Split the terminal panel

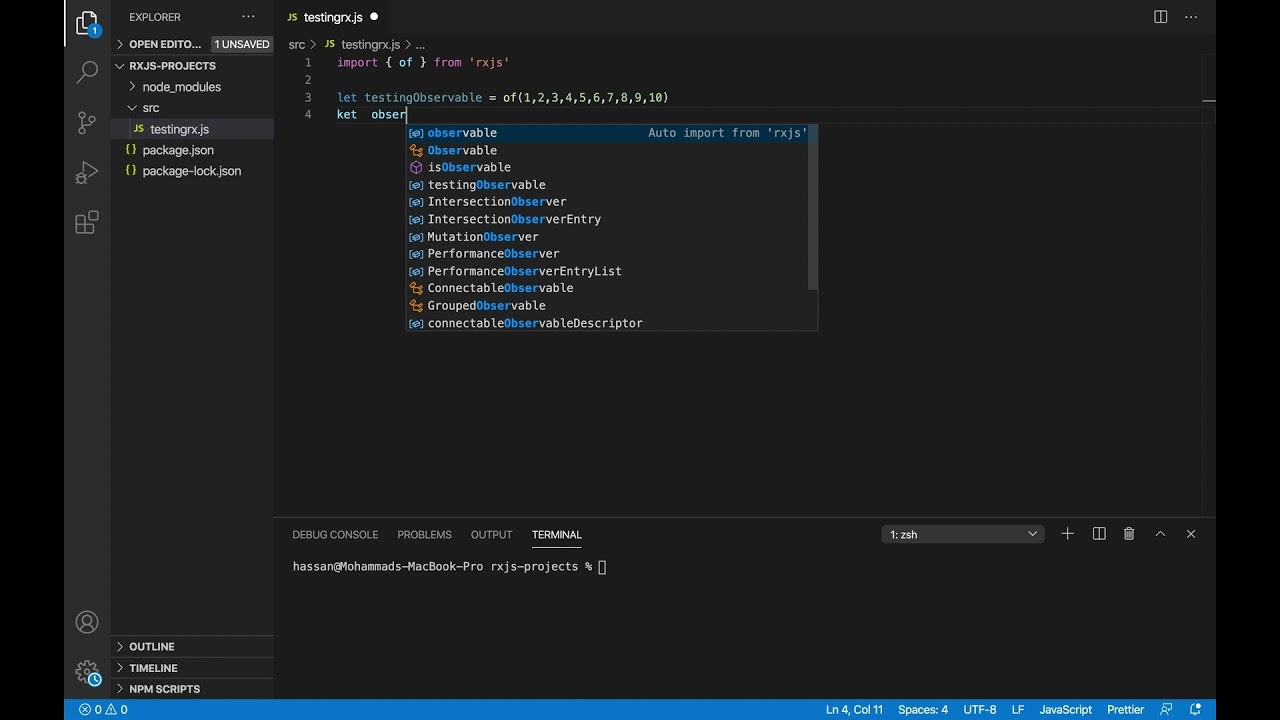pyautogui.click(x=1099, y=534)
